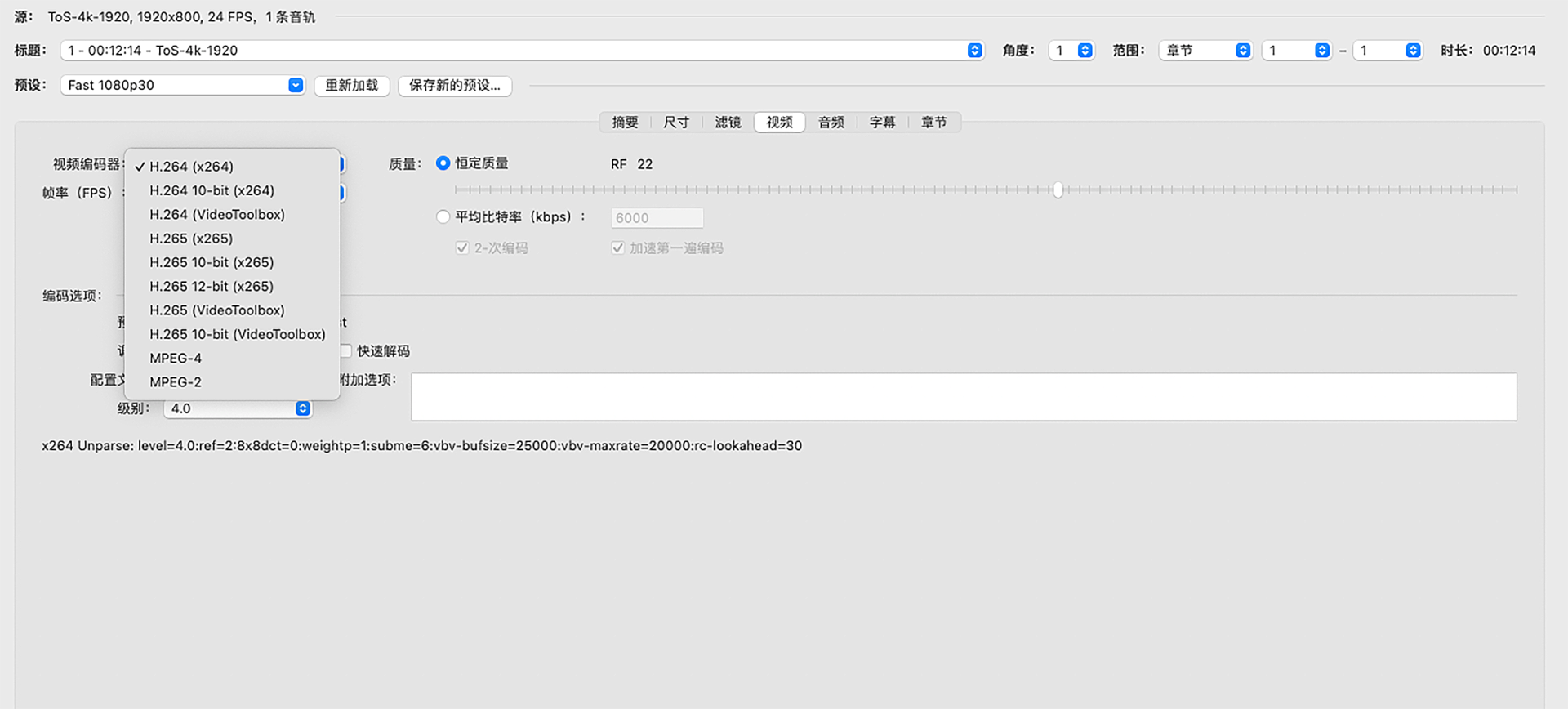
Task: Switch to the 滤镜 tab
Action: pos(728,123)
